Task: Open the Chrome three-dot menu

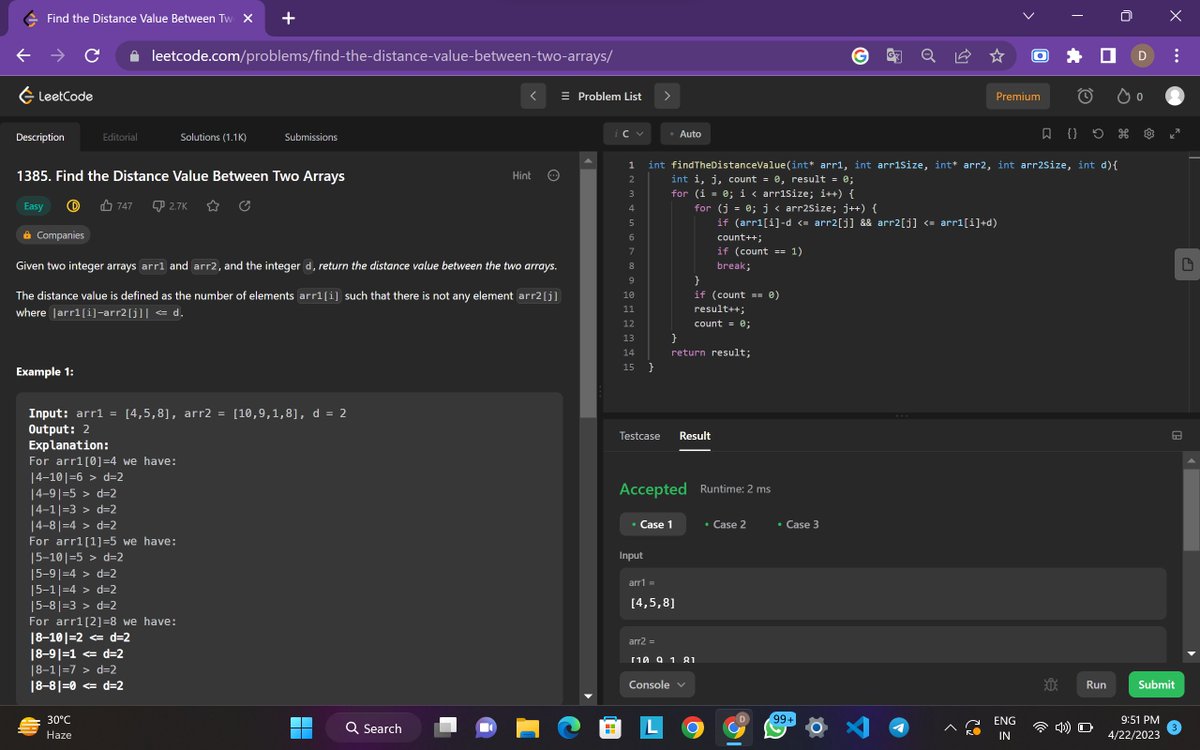Action: tap(1176, 56)
